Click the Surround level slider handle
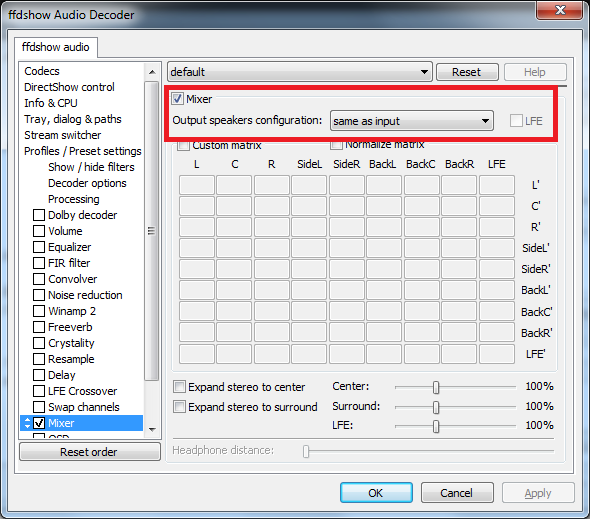Image resolution: width=590 pixels, height=519 pixels. click(436, 407)
